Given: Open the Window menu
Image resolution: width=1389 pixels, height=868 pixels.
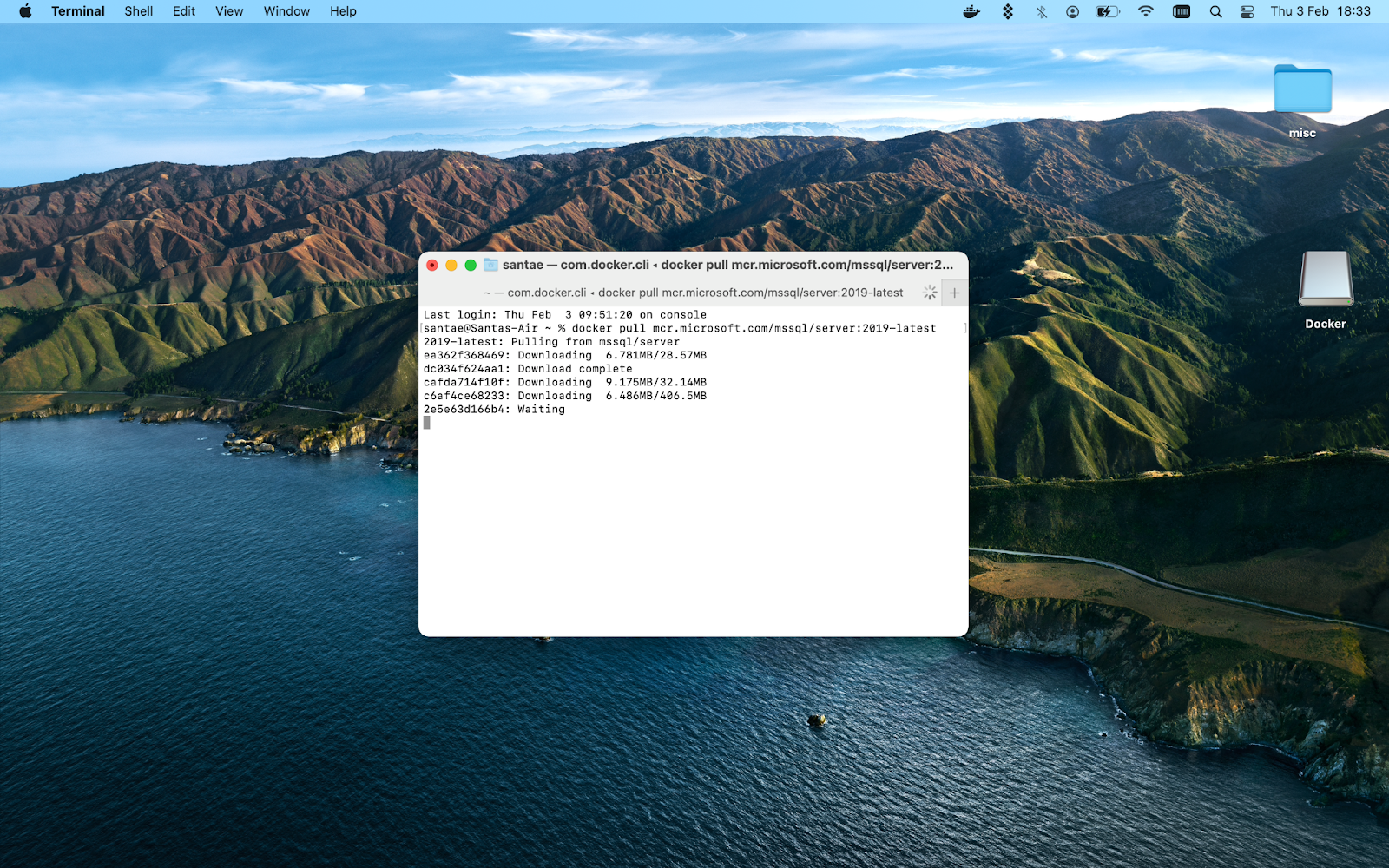Looking at the screenshot, I should click(286, 11).
